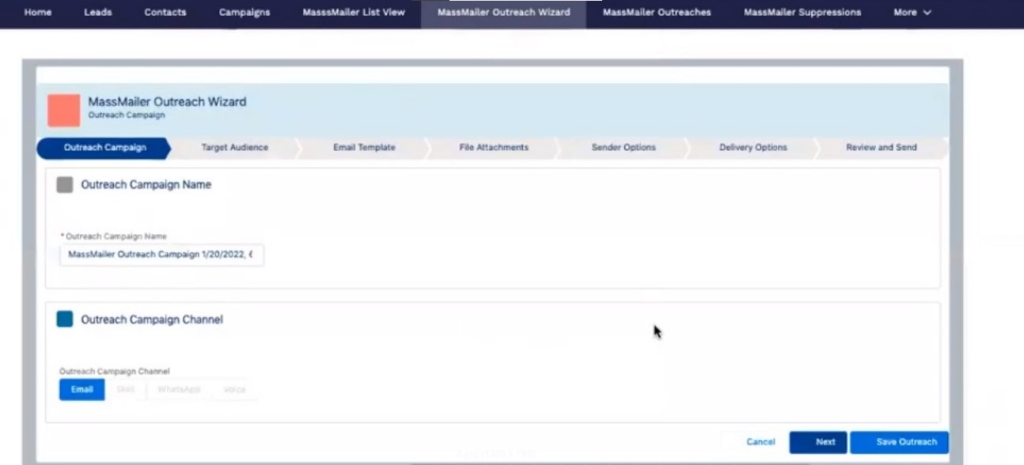Pick WhatsApp as the campaign channel
This screenshot has width=1024, height=465.
[x=179, y=389]
